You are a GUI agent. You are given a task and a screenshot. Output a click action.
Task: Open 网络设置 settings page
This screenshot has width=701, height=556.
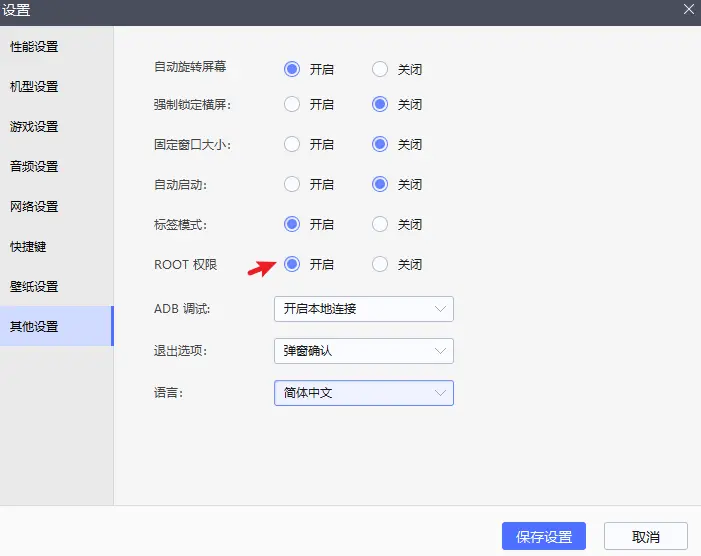coord(57,206)
